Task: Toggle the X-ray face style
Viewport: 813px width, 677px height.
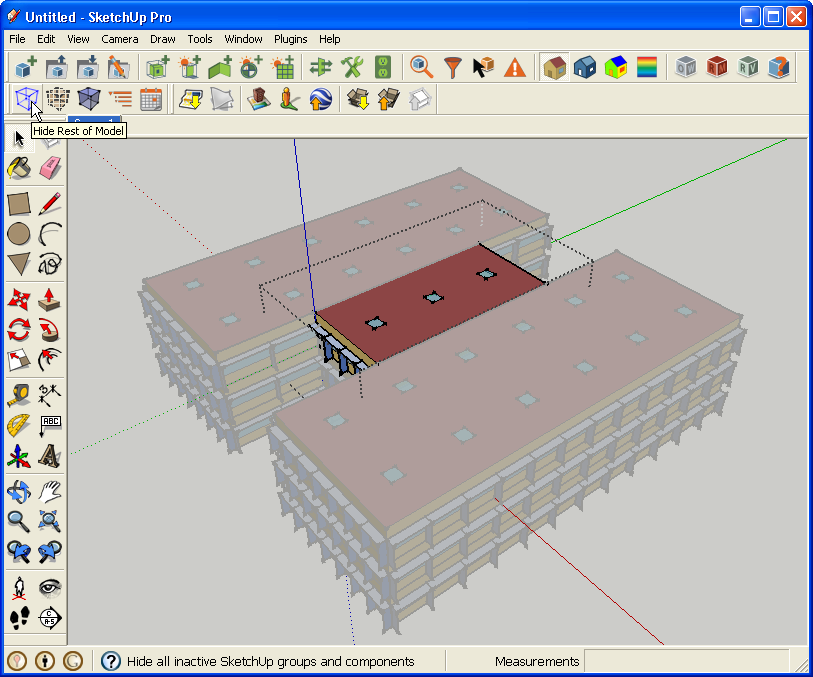Action: click(x=57, y=99)
